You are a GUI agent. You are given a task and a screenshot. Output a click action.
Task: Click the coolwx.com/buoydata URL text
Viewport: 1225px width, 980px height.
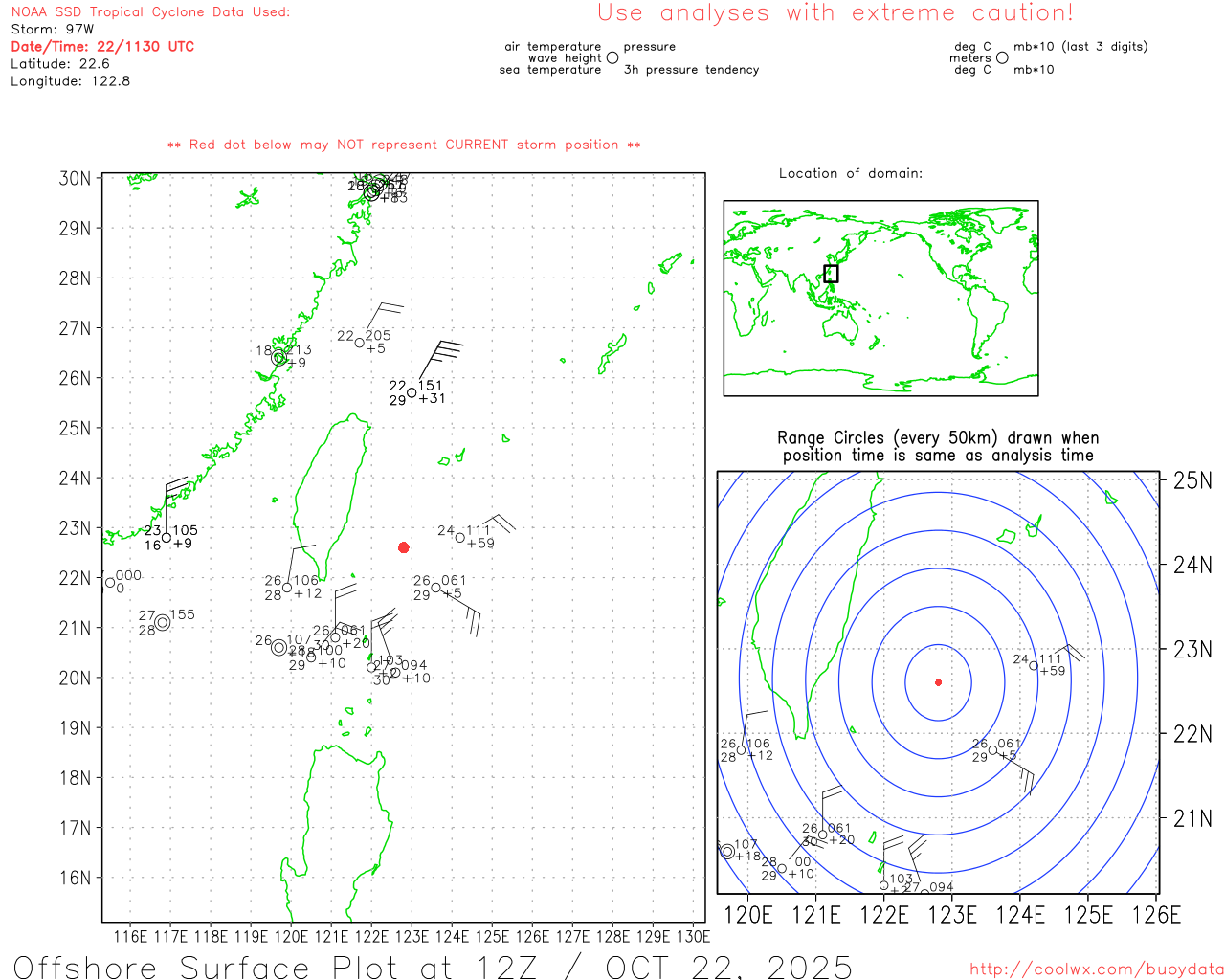(1097, 969)
